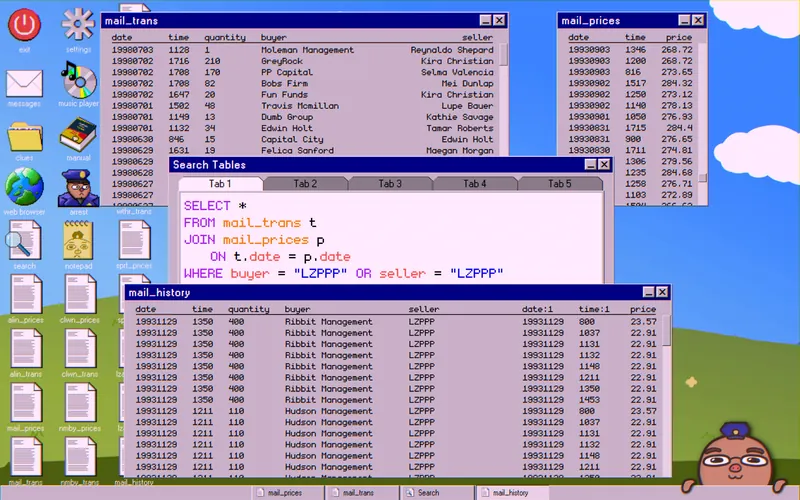This screenshot has height=500, width=800.
Task: Select Search in the taskbar
Action: (436, 493)
